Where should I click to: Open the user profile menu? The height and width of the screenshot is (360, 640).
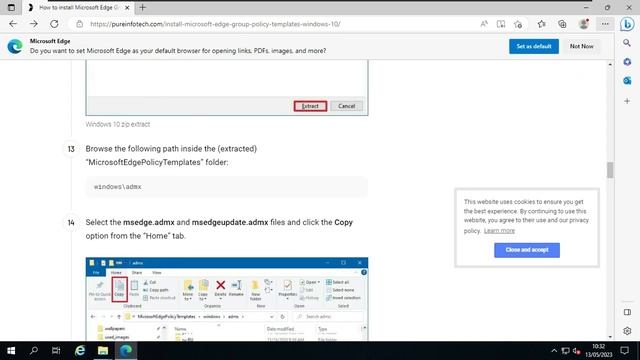point(584,24)
